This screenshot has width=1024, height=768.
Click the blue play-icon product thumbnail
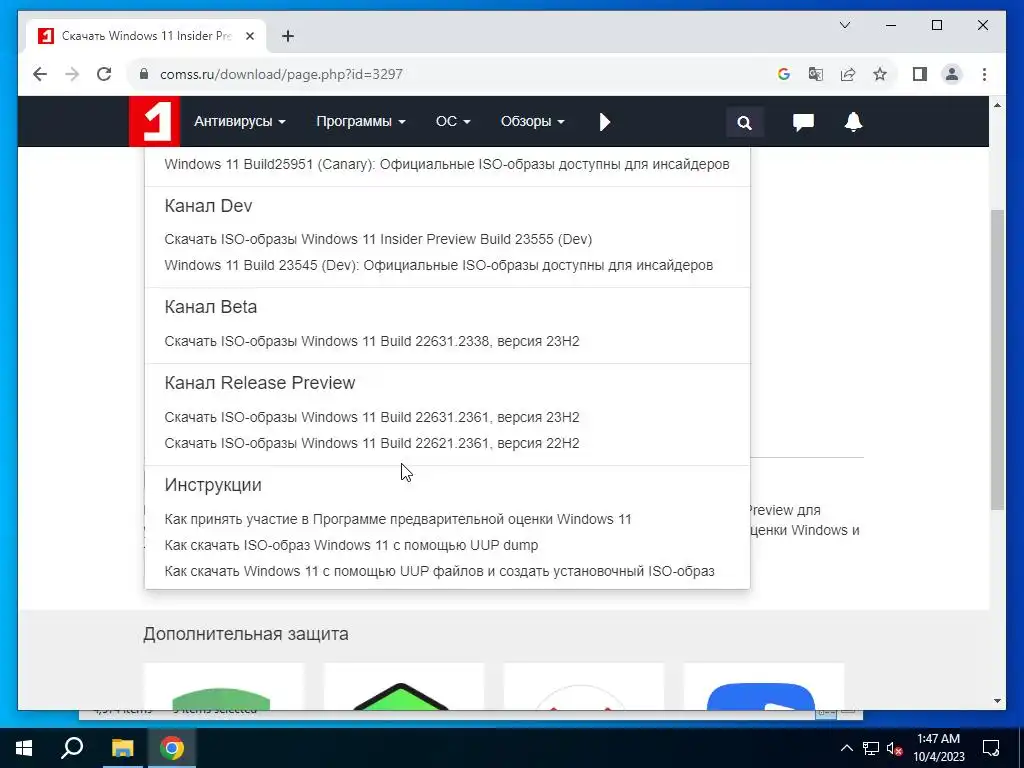[763, 686]
